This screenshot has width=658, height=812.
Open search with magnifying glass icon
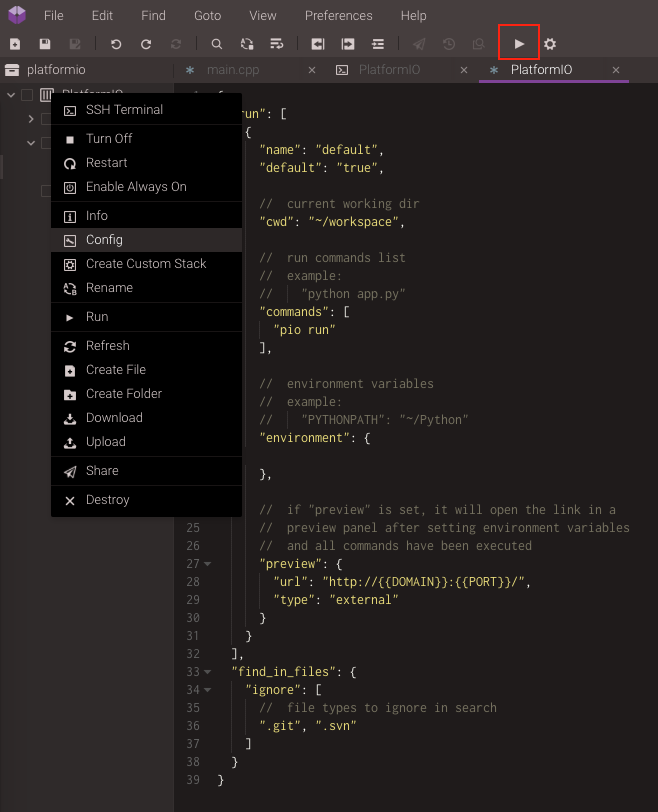click(x=217, y=44)
